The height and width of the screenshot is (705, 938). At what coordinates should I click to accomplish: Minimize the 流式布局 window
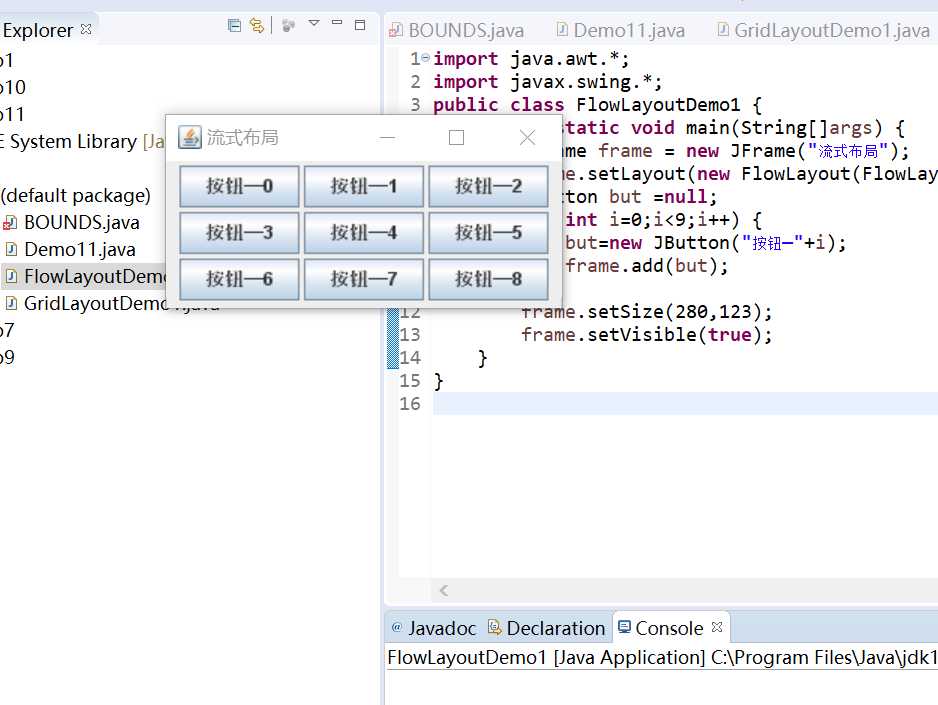pyautogui.click(x=388, y=138)
